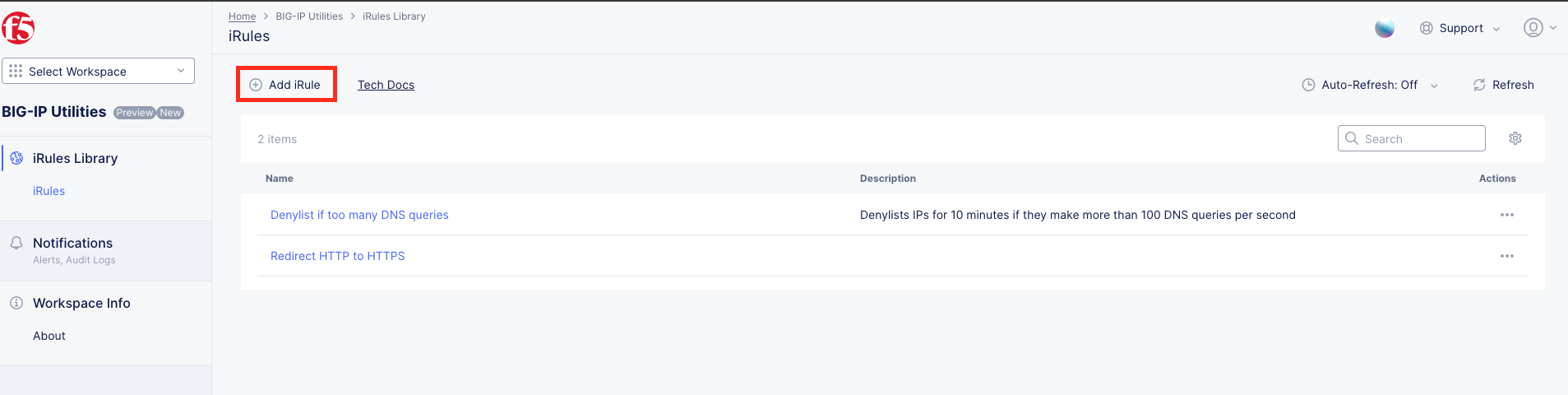
Task: Open actions menu for Redirect HTTP to HTTPS
Action: point(1506,256)
